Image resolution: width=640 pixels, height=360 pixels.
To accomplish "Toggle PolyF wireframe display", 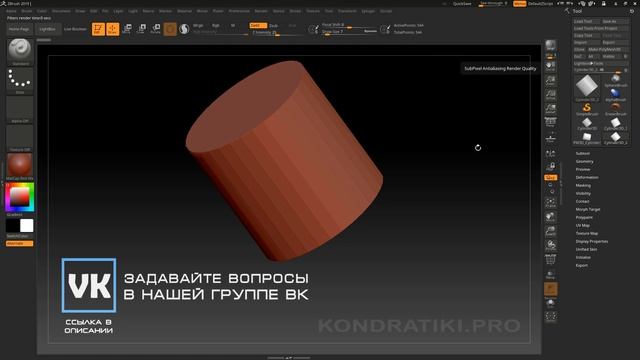I will click(x=551, y=260).
